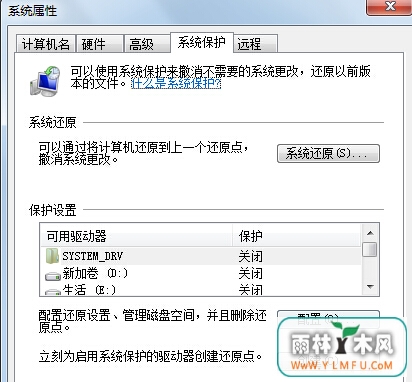Select the 生活 (E:) drive row

[x=201, y=289]
